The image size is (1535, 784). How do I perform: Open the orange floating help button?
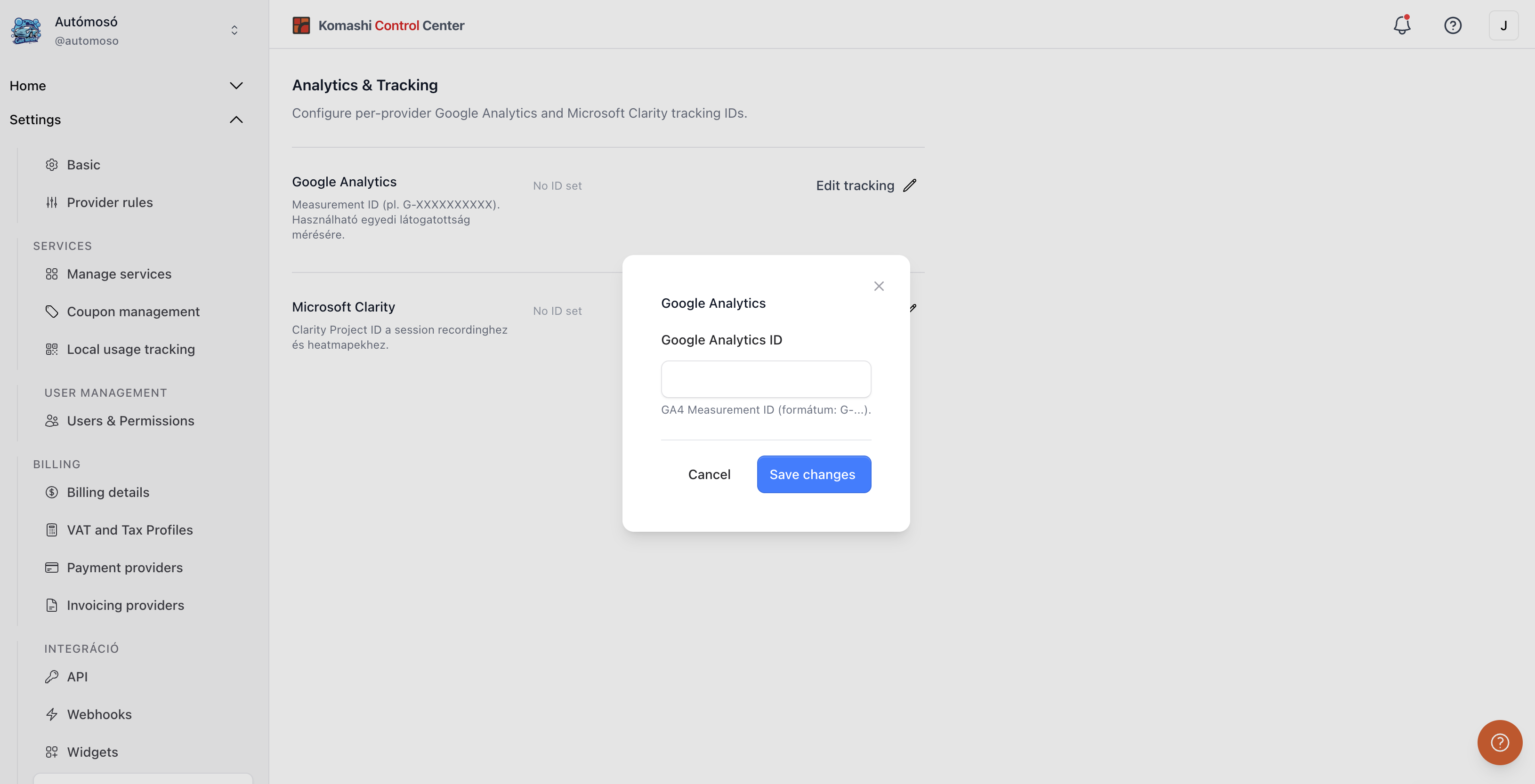(x=1499, y=742)
